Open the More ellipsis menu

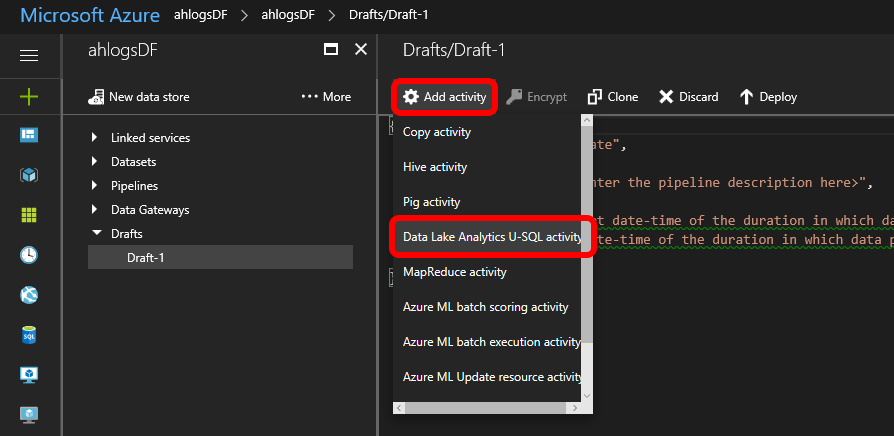click(x=326, y=97)
